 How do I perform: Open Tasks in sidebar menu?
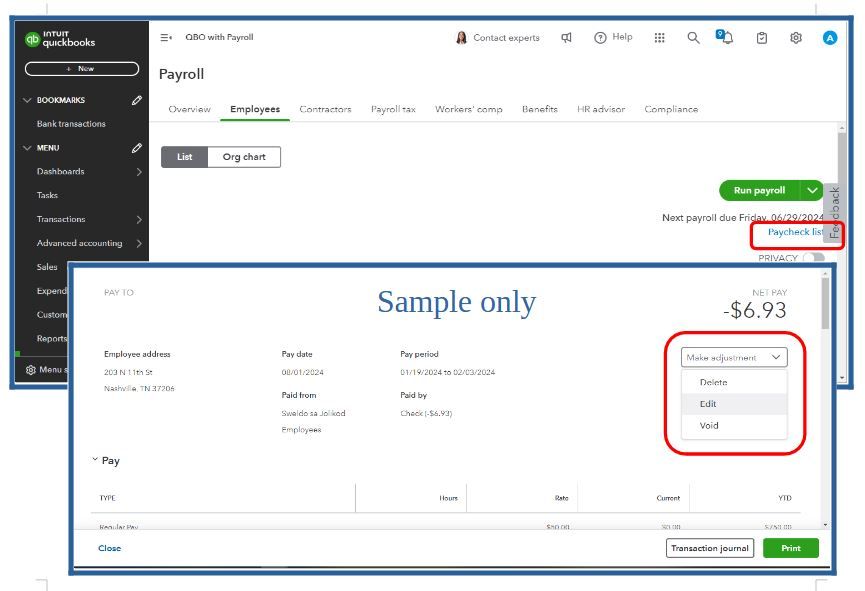click(47, 195)
